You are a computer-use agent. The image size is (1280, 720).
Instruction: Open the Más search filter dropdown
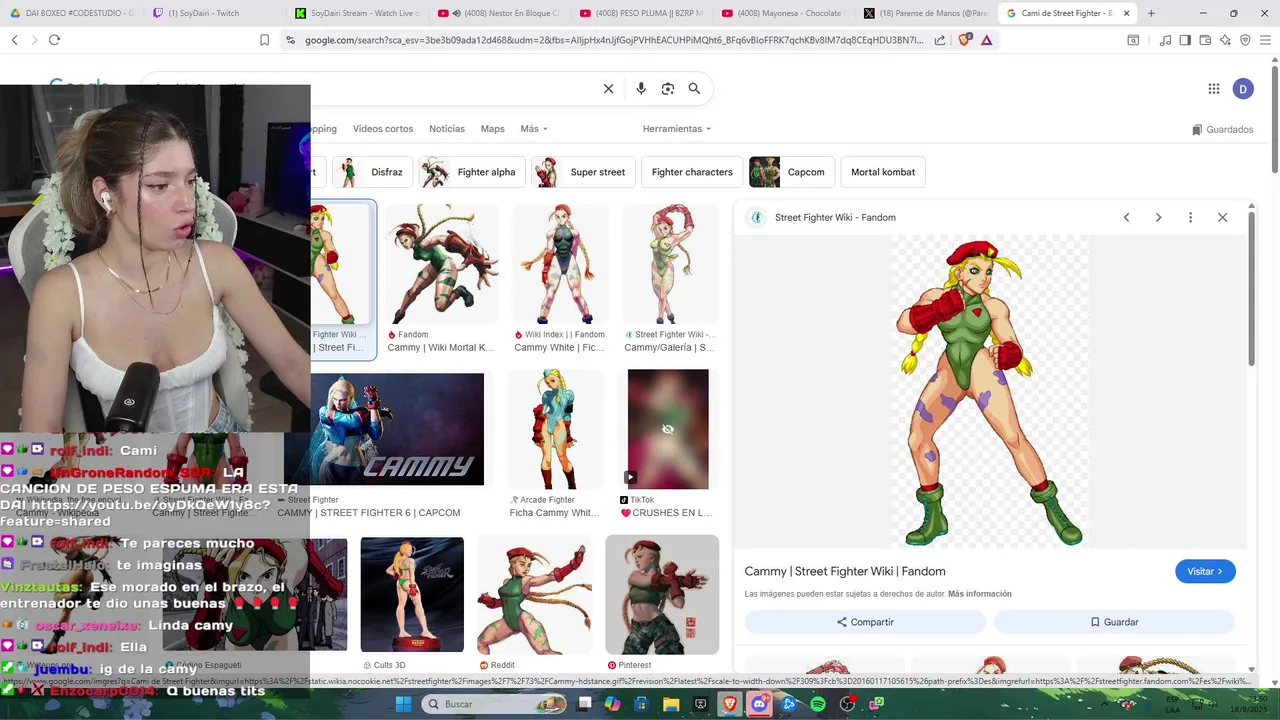[x=533, y=129]
